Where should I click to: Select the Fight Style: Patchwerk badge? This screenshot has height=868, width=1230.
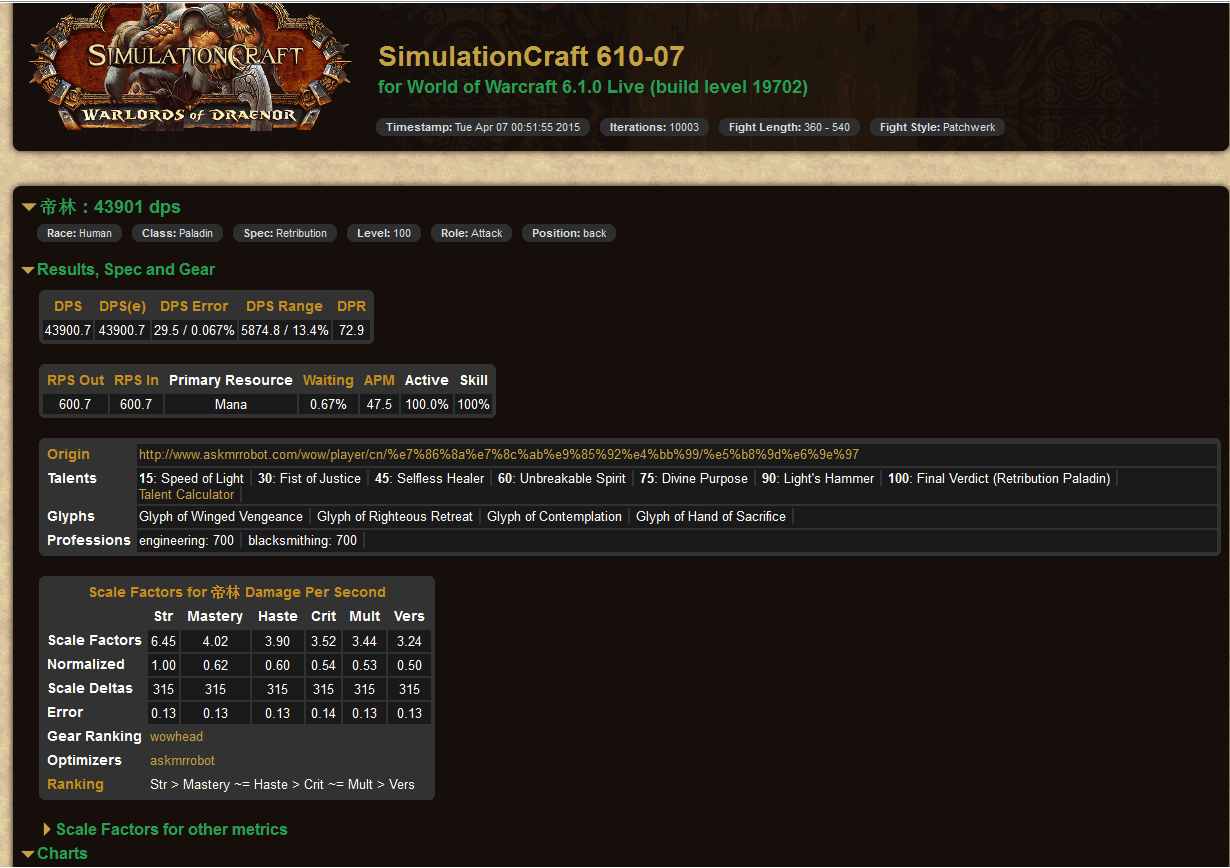tap(937, 127)
